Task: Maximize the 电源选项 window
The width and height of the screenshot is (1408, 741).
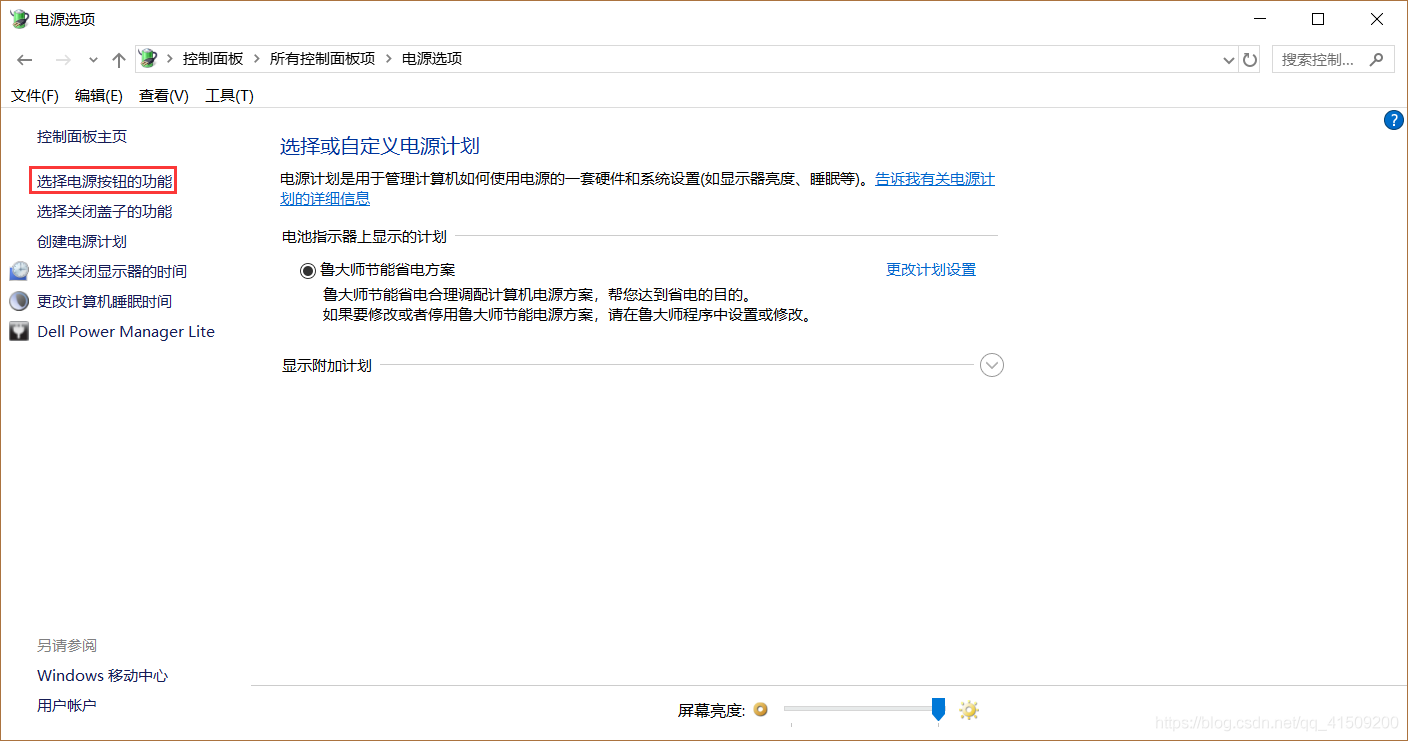Action: [1318, 19]
